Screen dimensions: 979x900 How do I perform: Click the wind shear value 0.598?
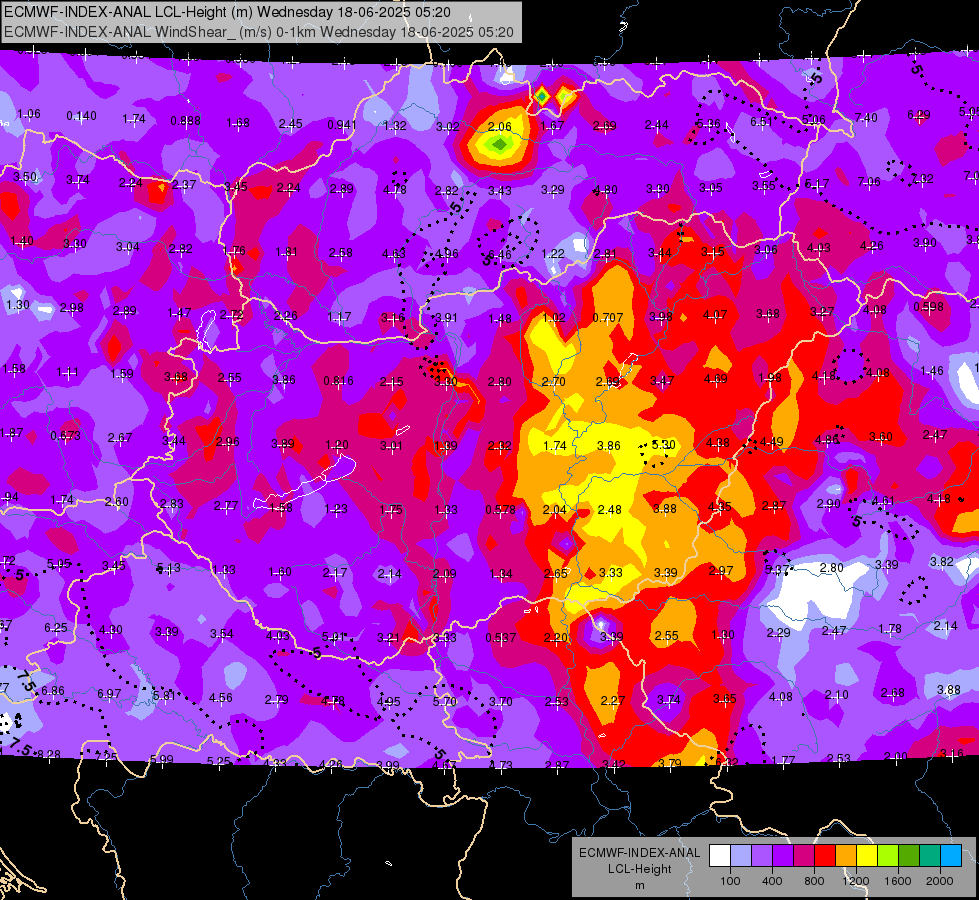tap(928, 307)
